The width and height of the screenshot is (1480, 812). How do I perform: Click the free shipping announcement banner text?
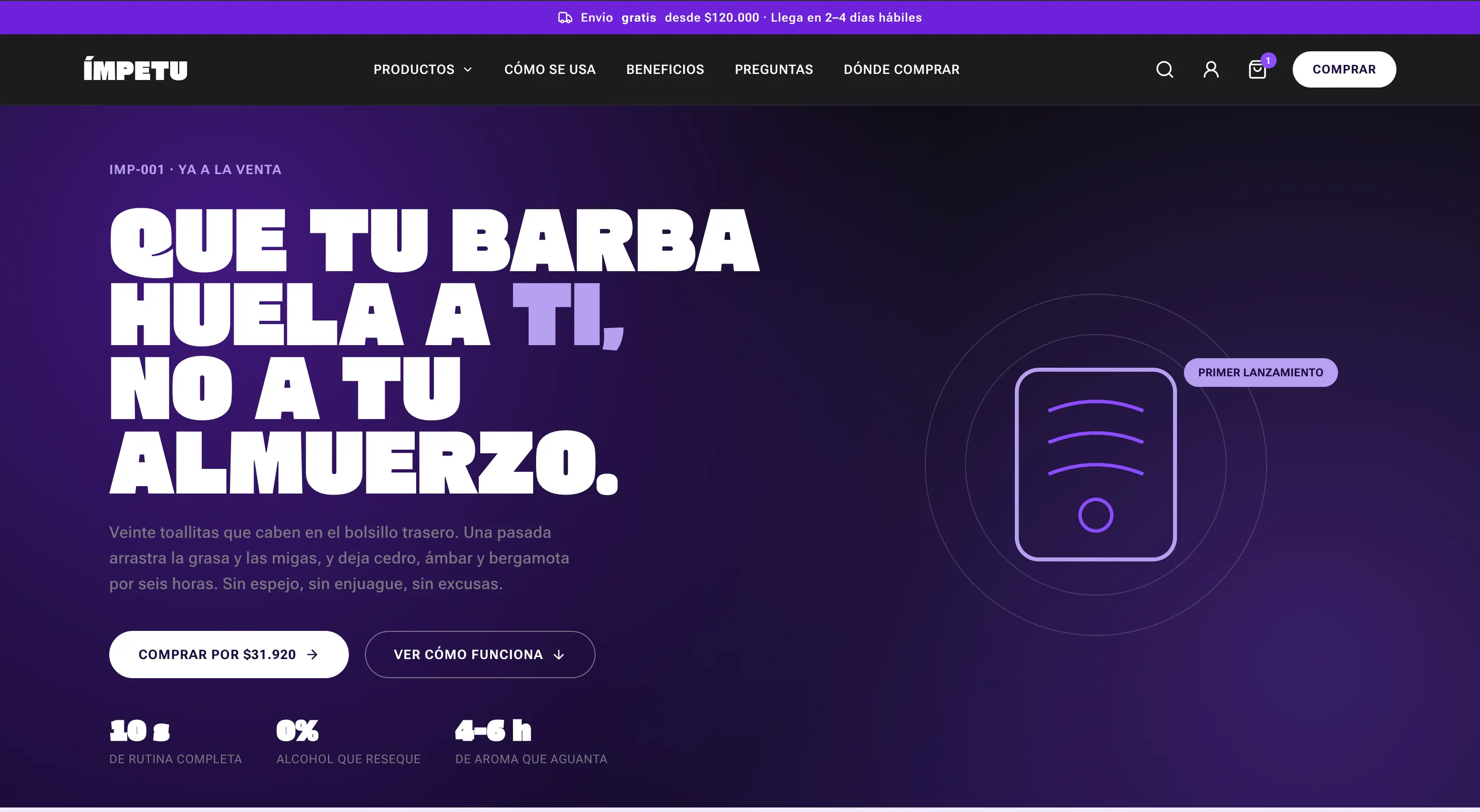(x=751, y=18)
